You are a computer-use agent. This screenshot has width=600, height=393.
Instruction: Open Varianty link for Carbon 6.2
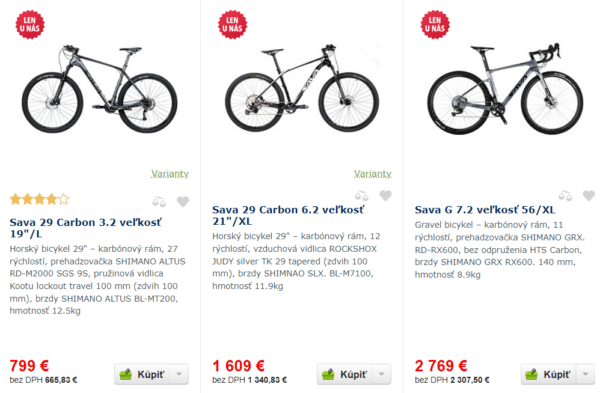click(372, 174)
